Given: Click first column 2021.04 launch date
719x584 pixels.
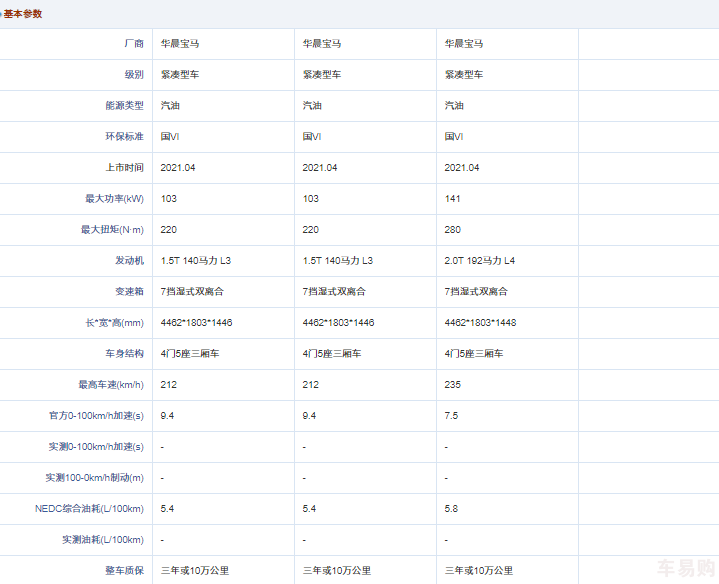Looking at the screenshot, I should (178, 167).
